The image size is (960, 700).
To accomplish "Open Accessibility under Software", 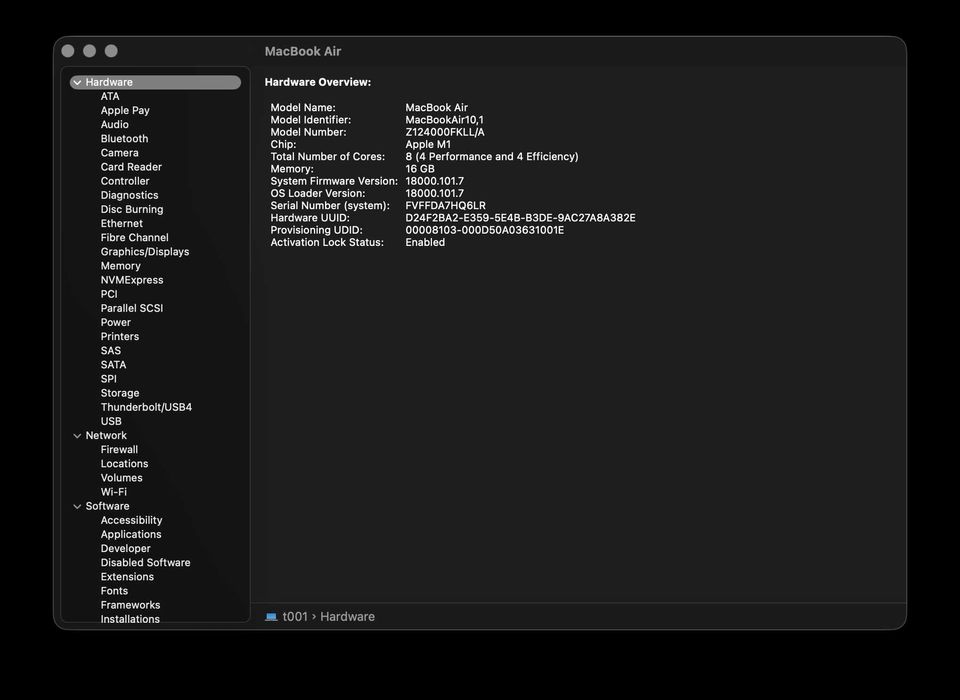I will [x=132, y=520].
